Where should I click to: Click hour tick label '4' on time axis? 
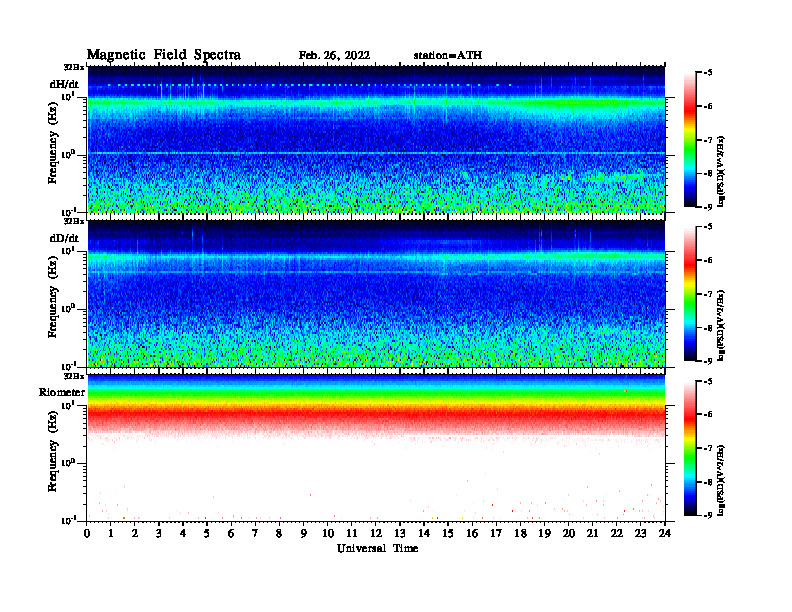[183, 533]
